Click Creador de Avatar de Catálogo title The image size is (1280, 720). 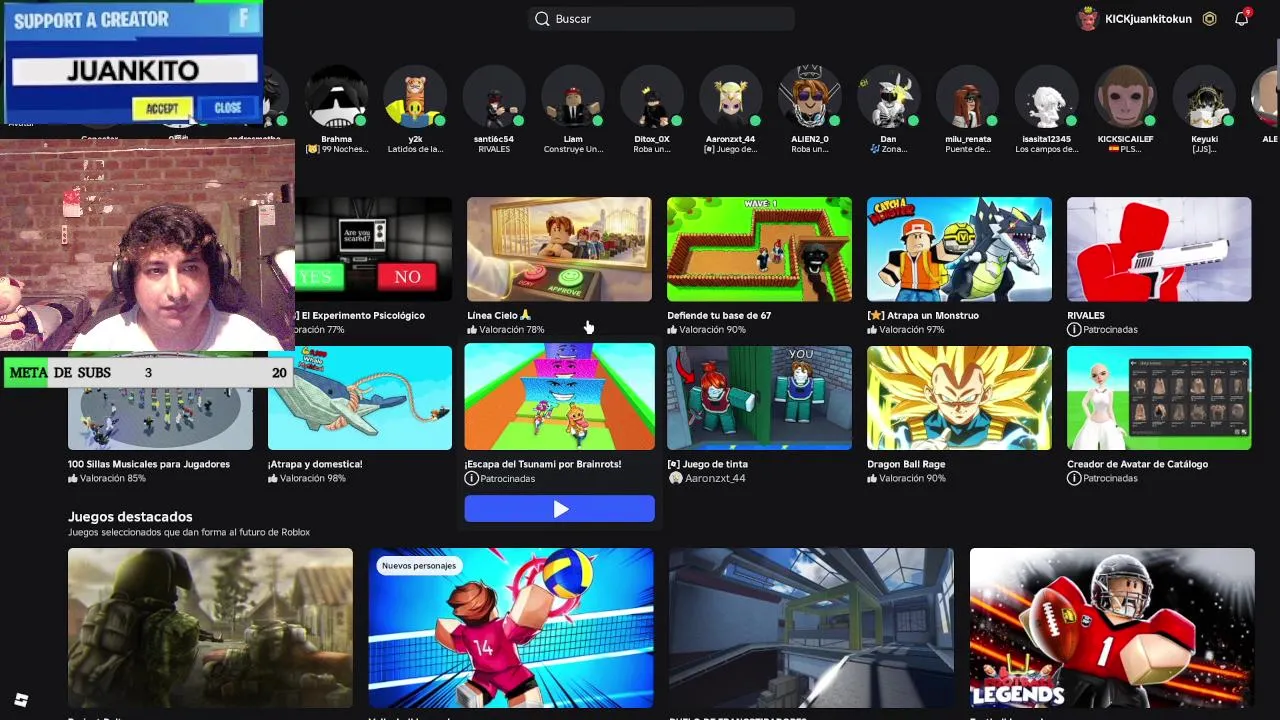tap(1137, 464)
